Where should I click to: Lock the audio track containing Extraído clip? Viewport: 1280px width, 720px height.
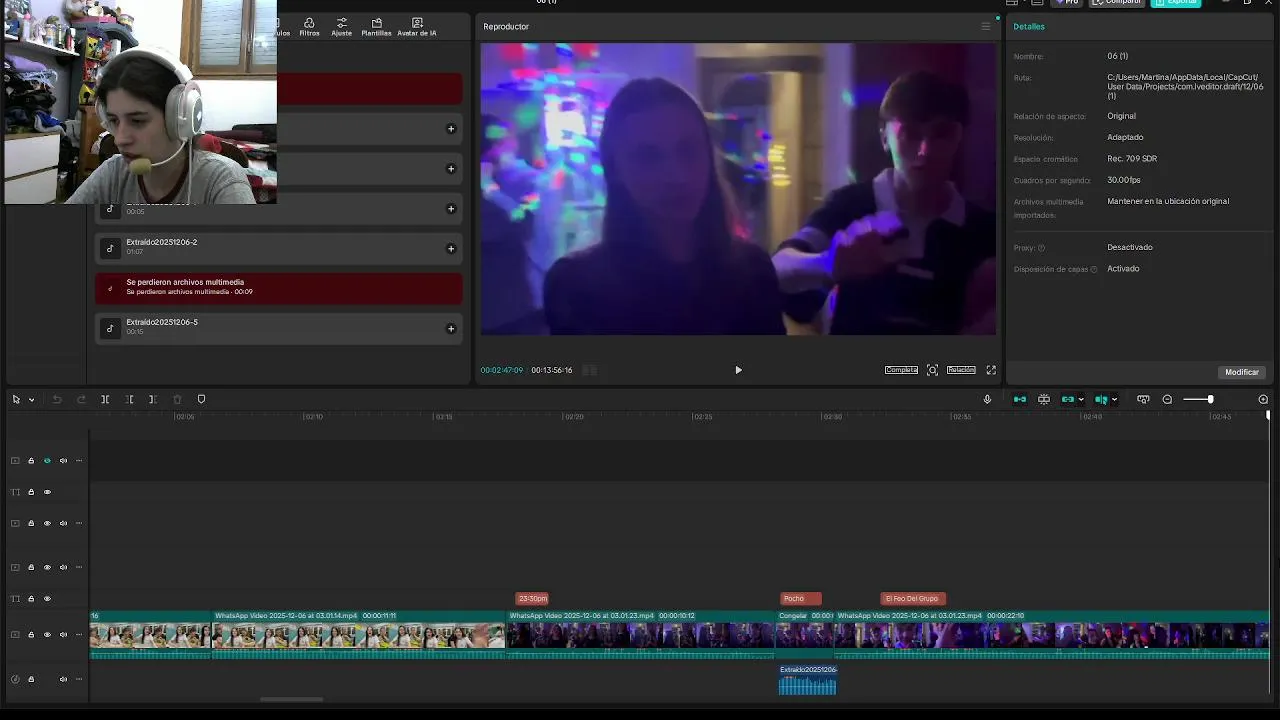(x=31, y=679)
